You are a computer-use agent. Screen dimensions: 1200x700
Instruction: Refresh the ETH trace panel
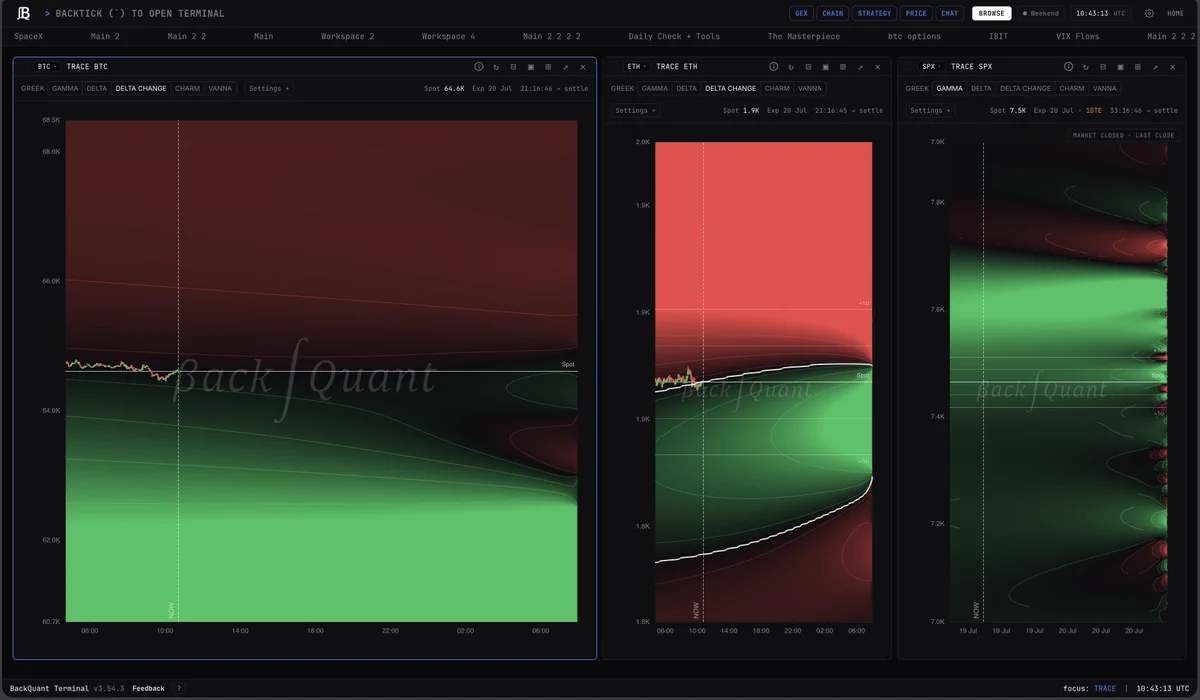pos(791,67)
